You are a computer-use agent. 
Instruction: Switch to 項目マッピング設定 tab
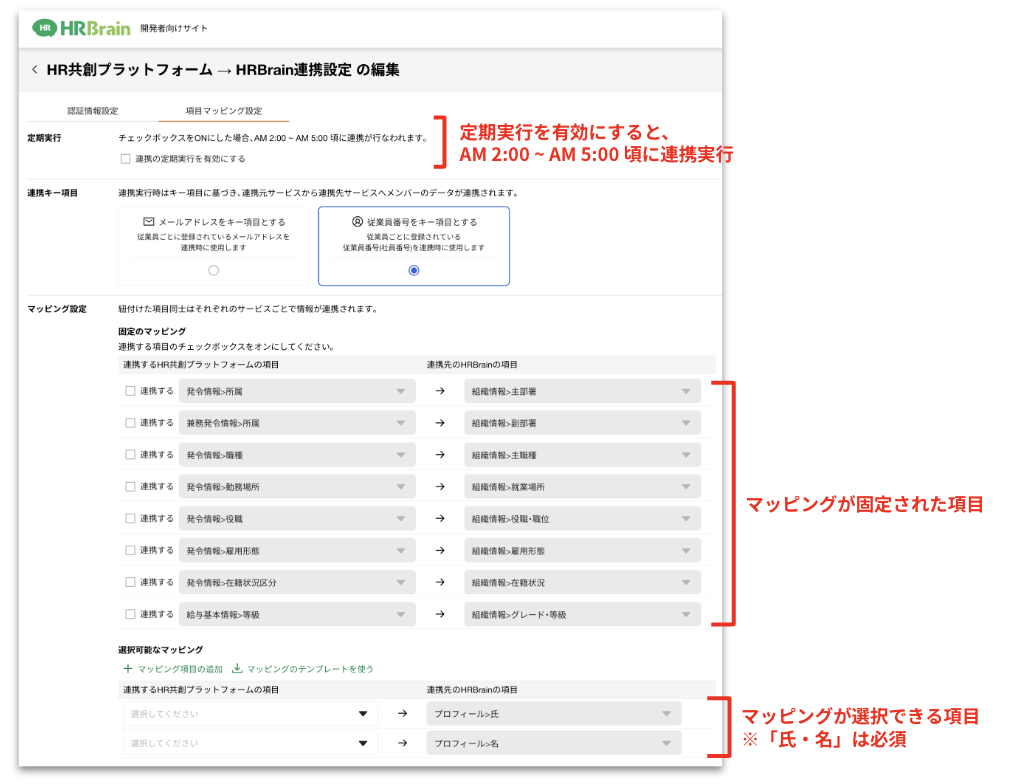click(224, 111)
